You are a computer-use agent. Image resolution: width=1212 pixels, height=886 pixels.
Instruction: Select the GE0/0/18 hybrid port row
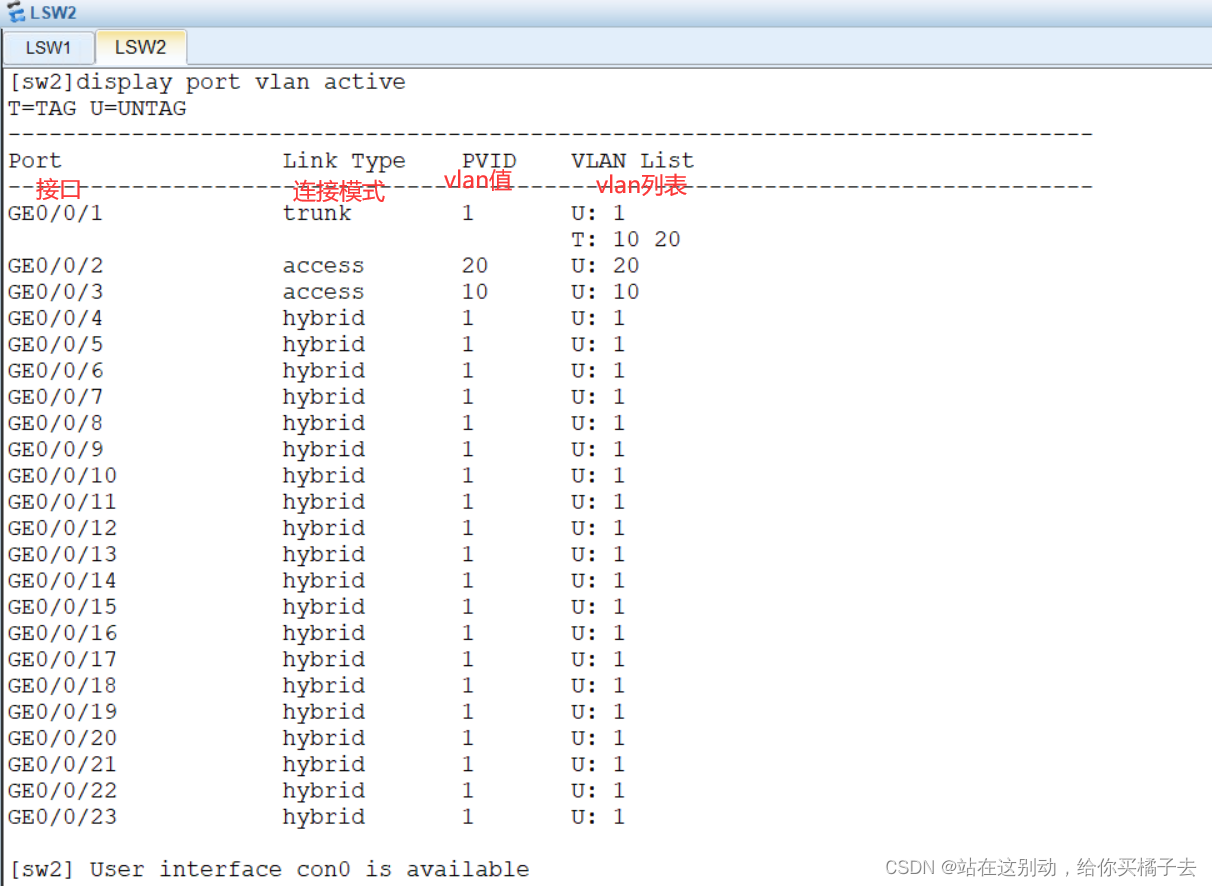point(300,685)
